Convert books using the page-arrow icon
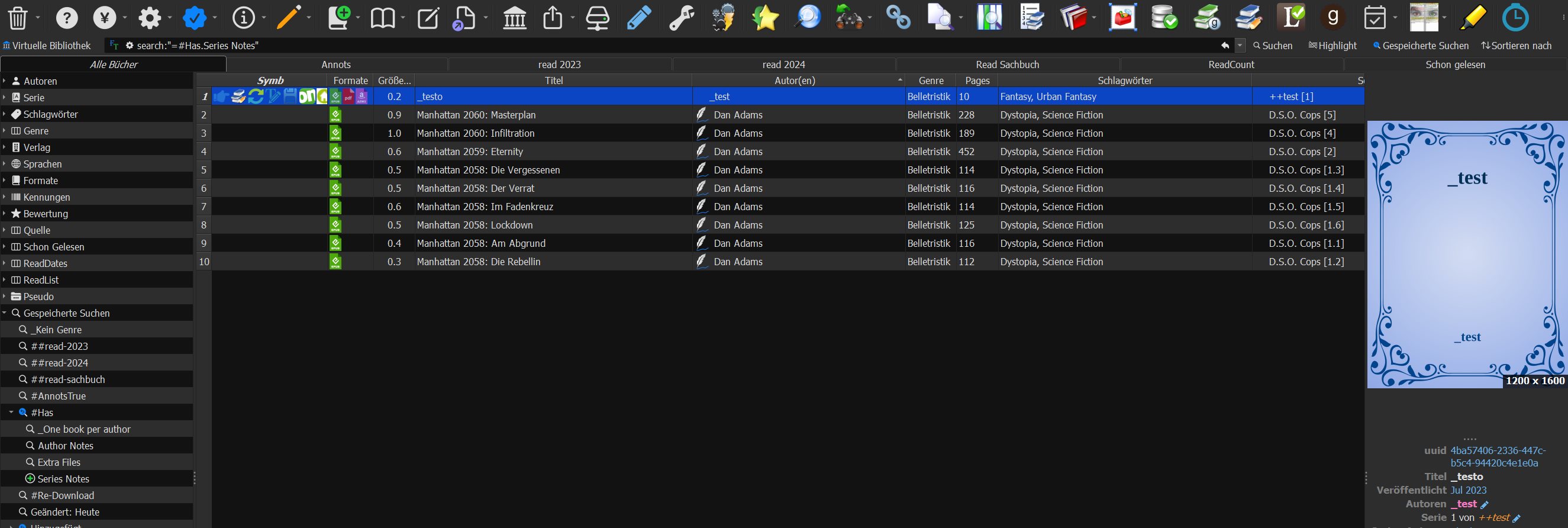Image resolution: width=1568 pixels, height=528 pixels. coord(466,18)
